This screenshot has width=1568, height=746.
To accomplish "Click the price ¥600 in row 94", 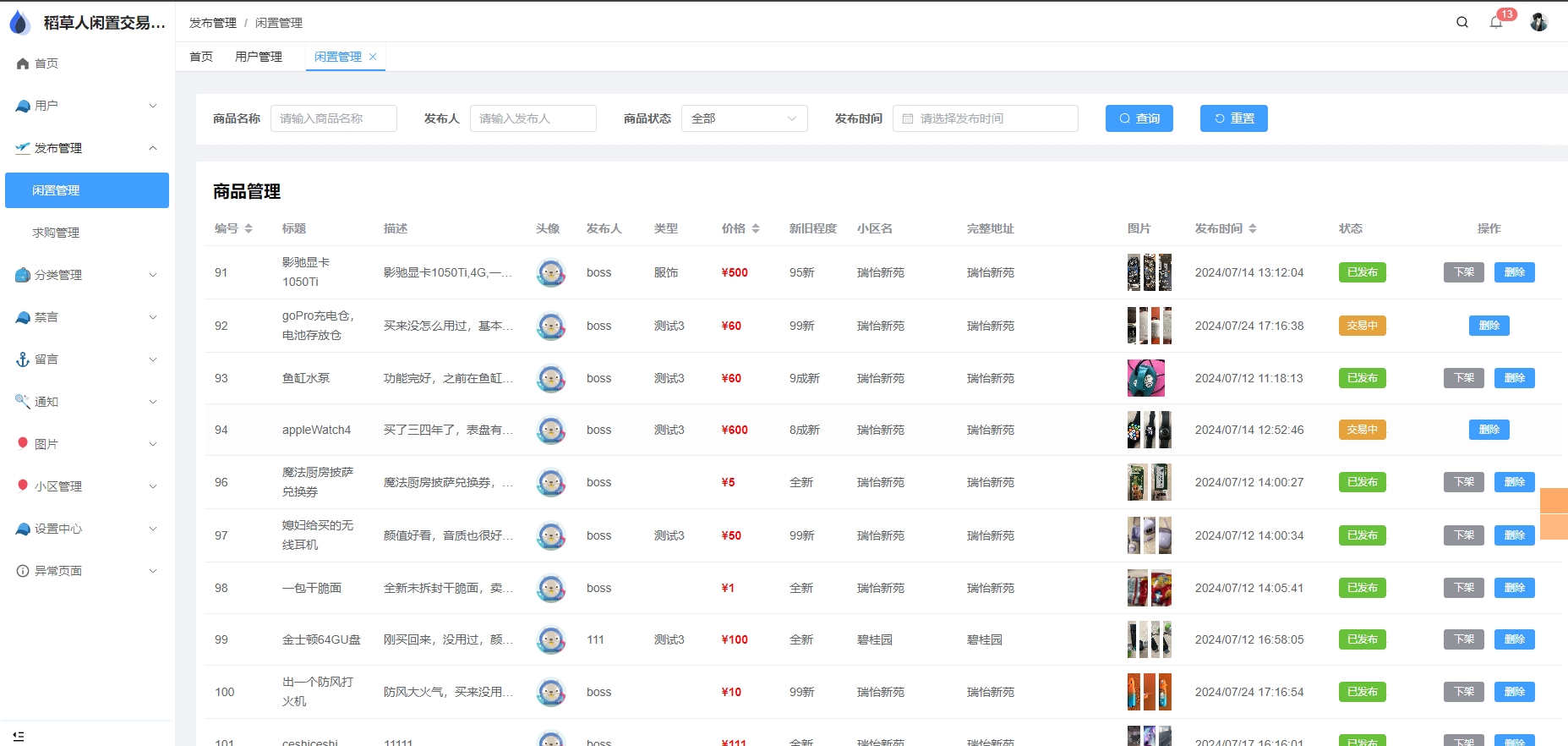I will [x=735, y=430].
